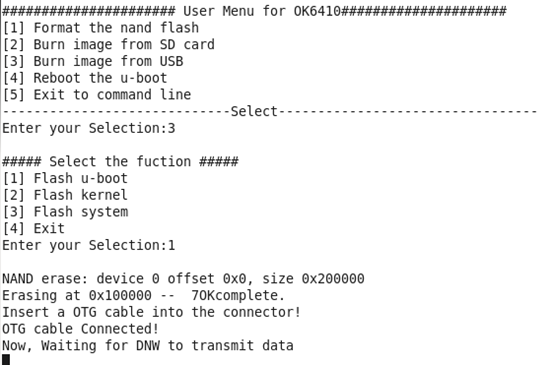Click the first Enter your Selection:3 prompt
This screenshot has width=554, height=365.
tap(89, 128)
